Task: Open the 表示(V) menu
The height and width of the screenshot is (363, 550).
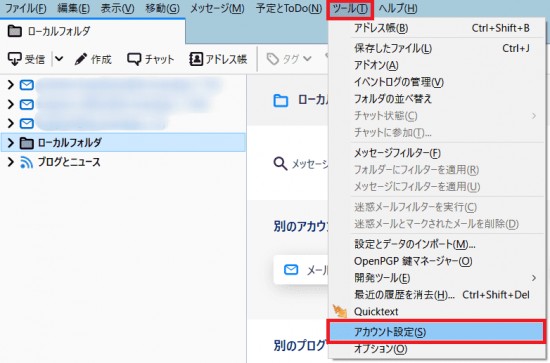Action: [117, 8]
